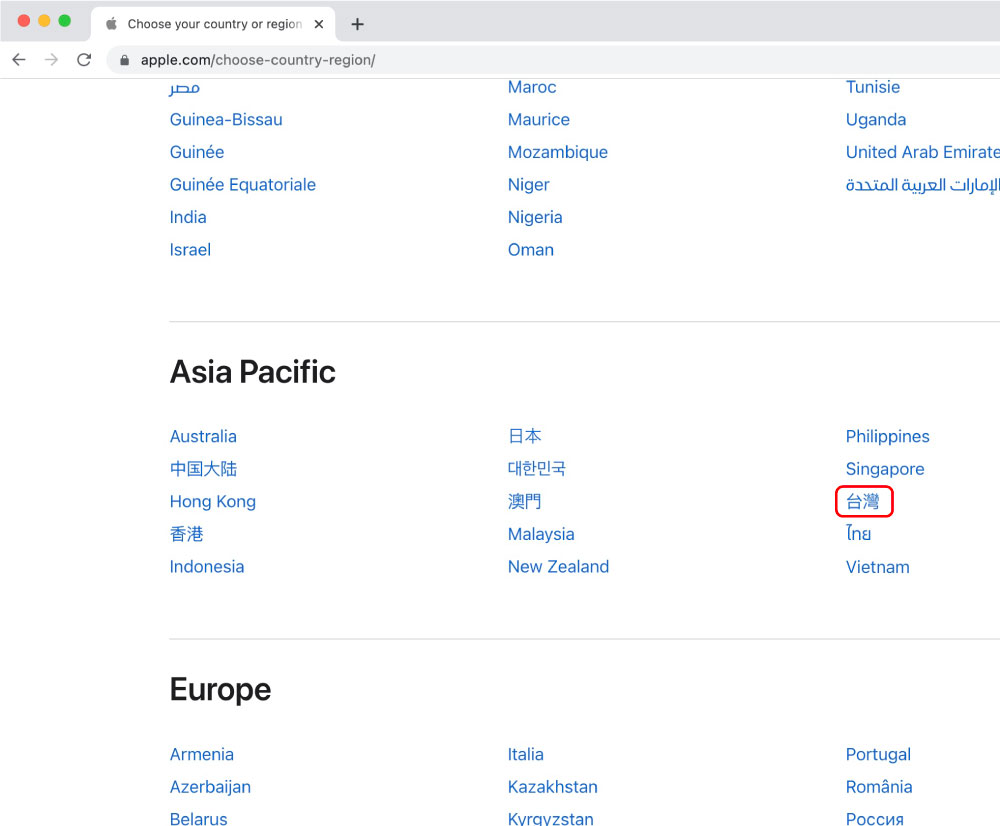
Task: Select the 澳門 link
Action: pos(524,502)
